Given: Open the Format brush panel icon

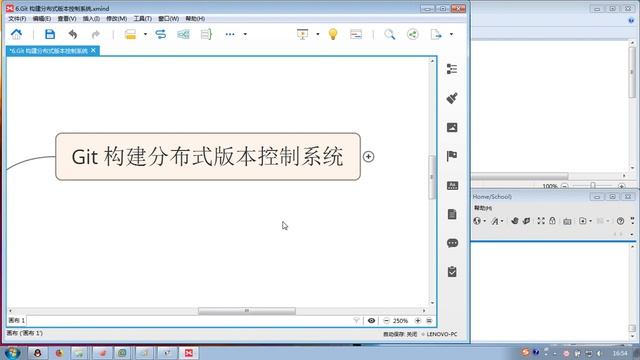Looking at the screenshot, I should click(x=452, y=98).
